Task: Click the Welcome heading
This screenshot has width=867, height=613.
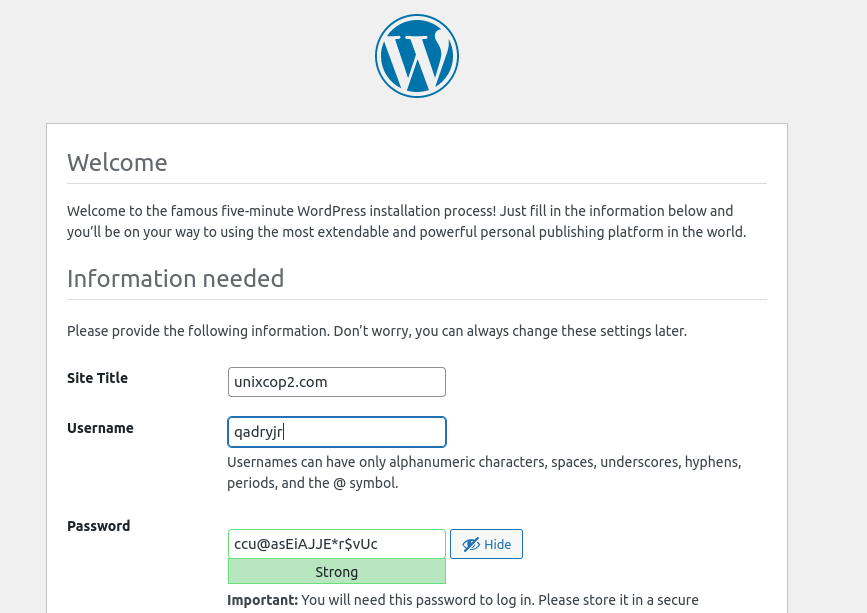Action: tap(117, 163)
